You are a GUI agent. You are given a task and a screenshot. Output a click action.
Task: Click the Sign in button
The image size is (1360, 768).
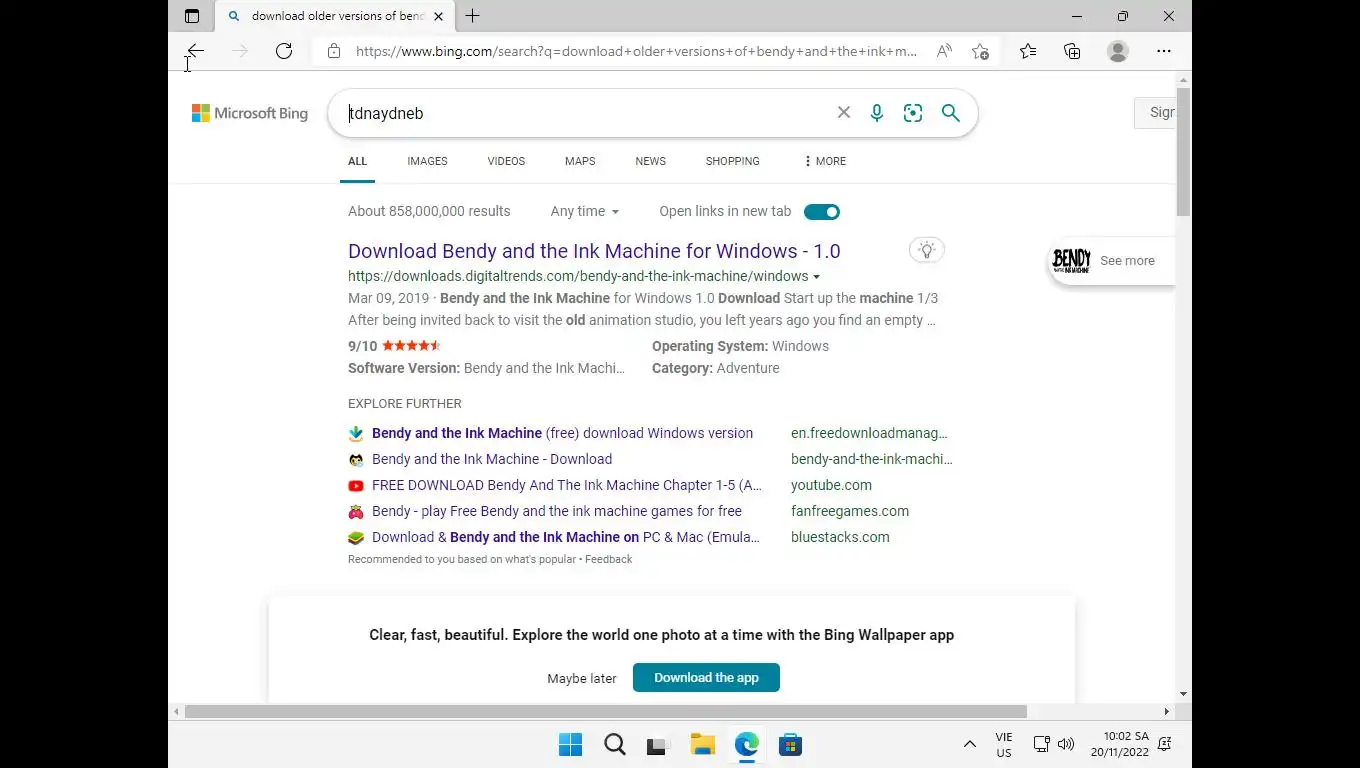click(1156, 113)
